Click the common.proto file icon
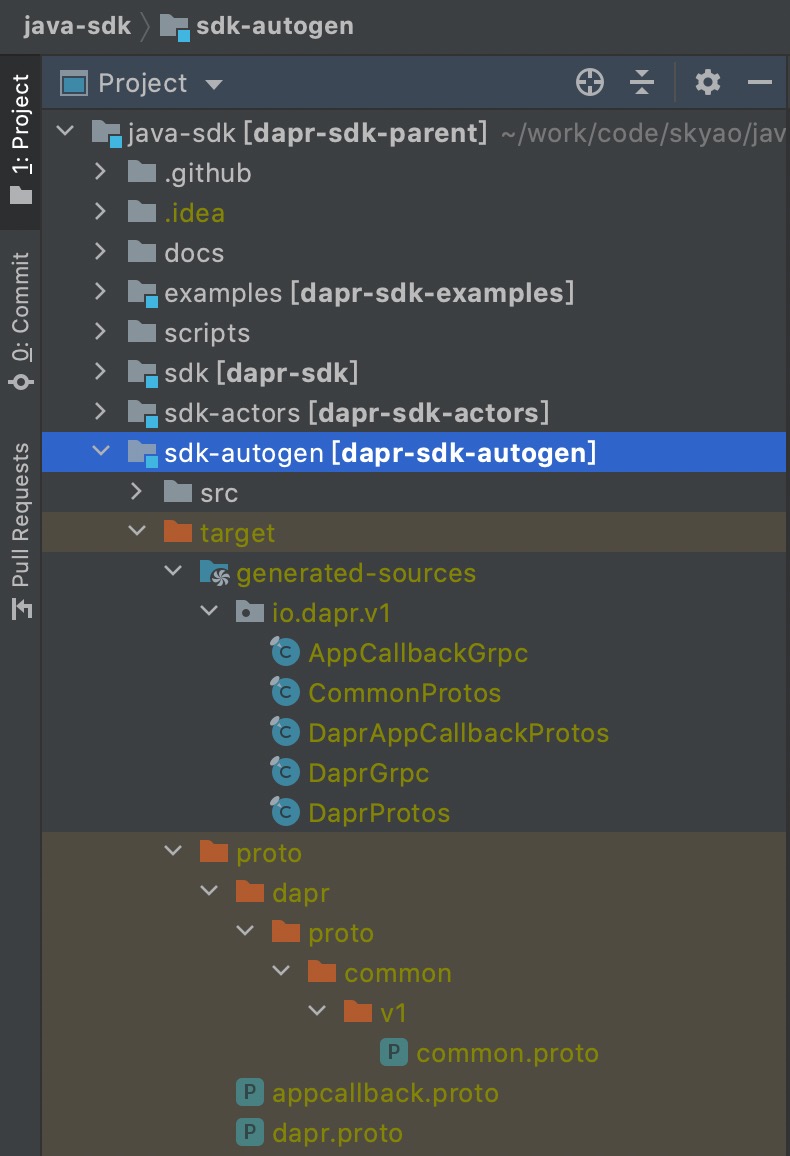 point(394,1052)
